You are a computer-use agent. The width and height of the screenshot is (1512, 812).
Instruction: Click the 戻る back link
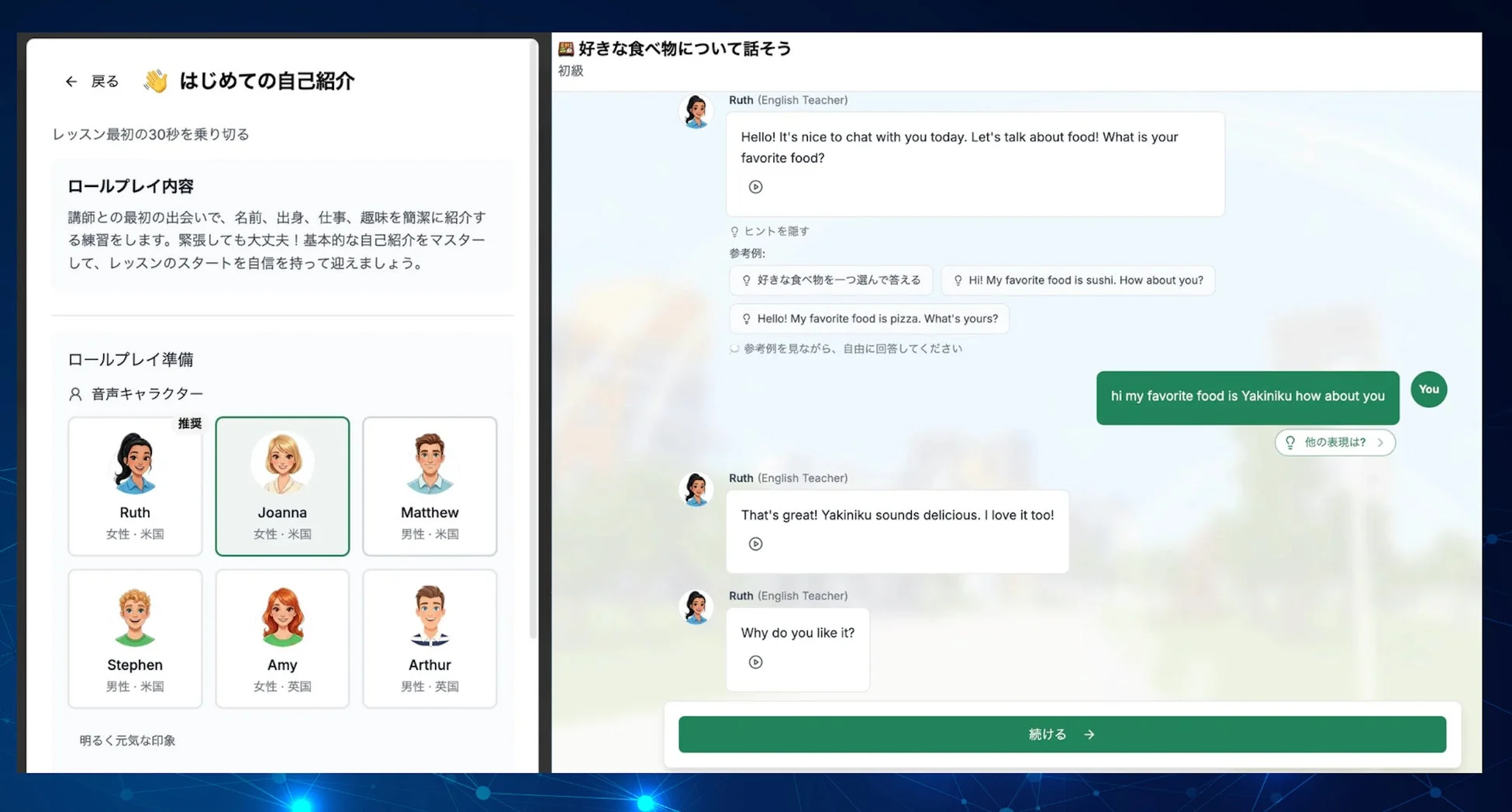(x=105, y=81)
